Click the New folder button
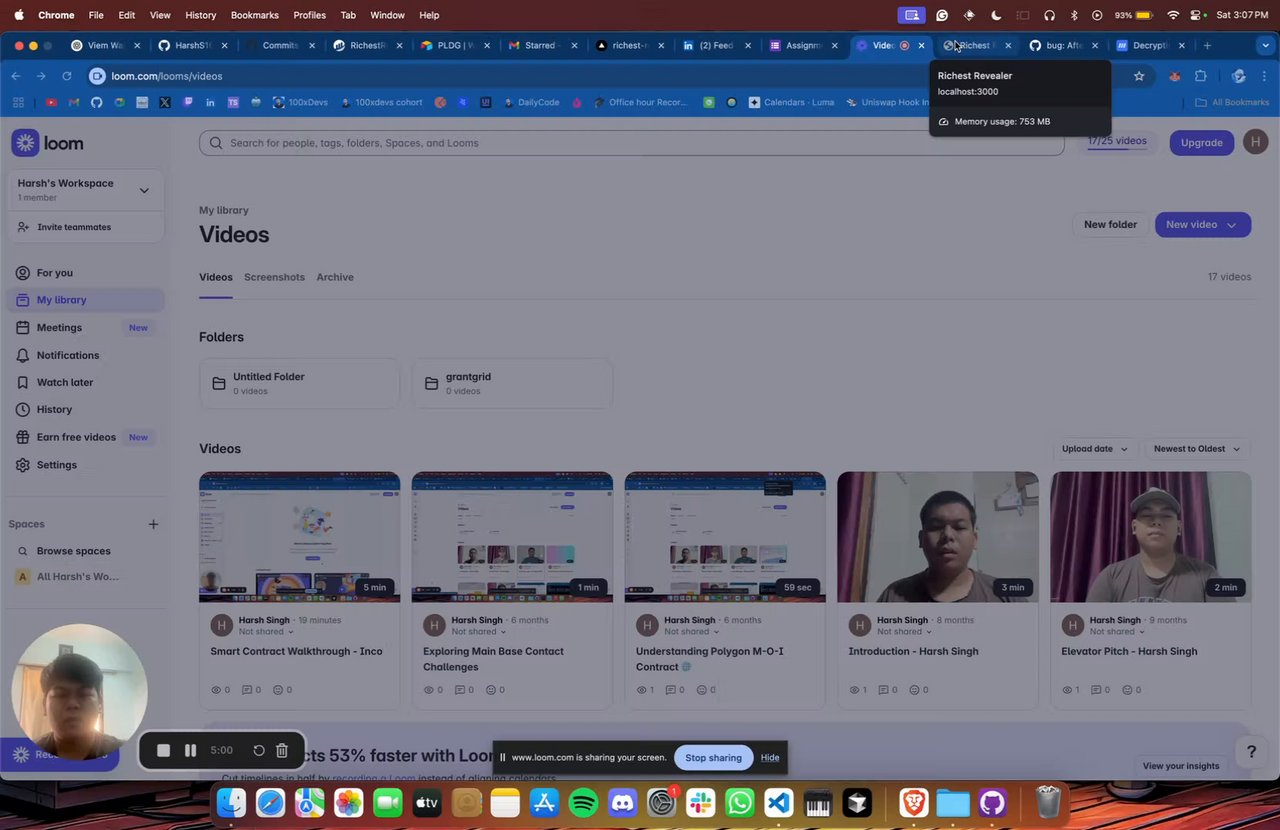The width and height of the screenshot is (1280, 830). [x=1110, y=224]
